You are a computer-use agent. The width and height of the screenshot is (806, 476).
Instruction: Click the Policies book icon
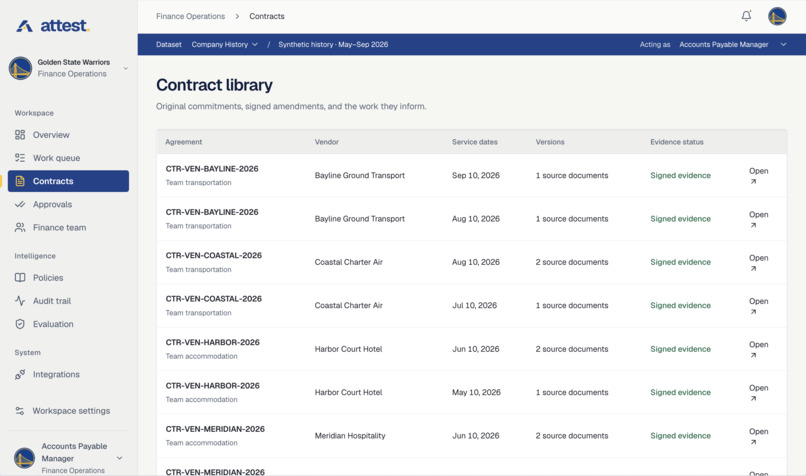tap(20, 278)
